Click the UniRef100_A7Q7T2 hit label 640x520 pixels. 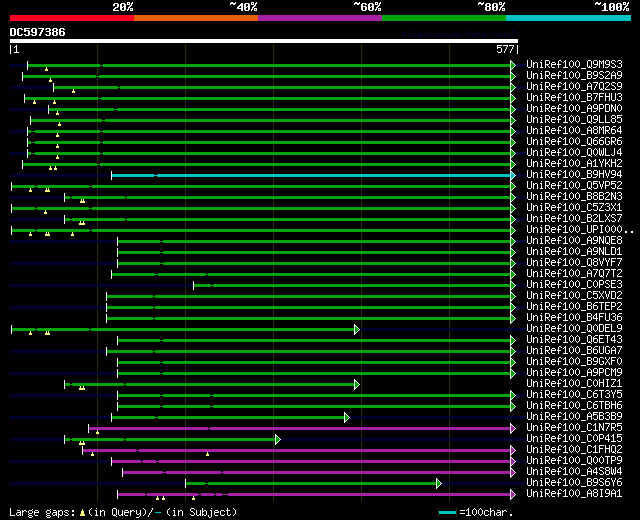click(x=574, y=273)
